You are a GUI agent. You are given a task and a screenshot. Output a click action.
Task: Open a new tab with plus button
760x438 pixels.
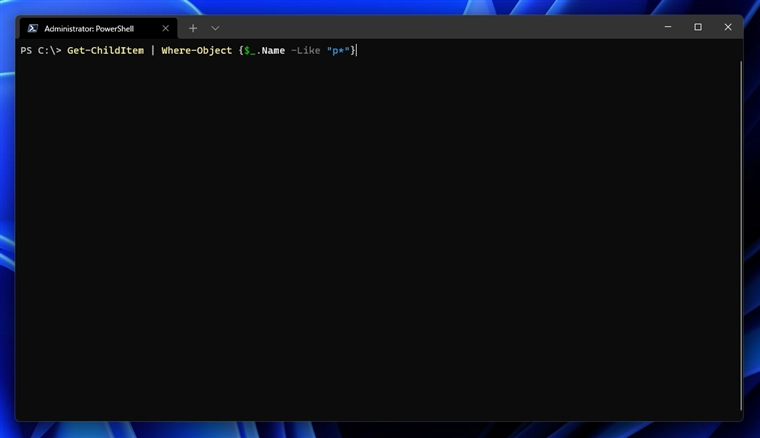[x=193, y=29]
